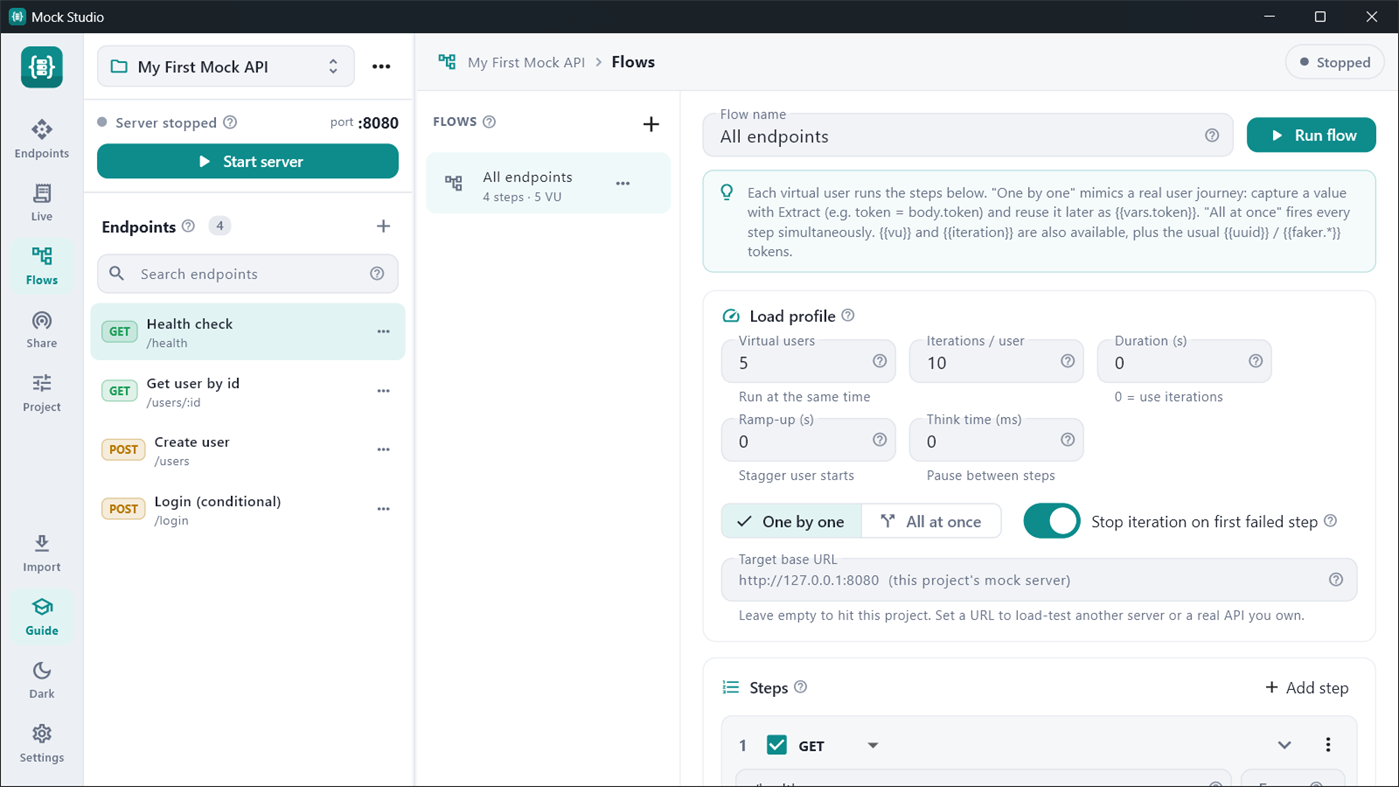1399x787 pixels.
Task: Uncheck the step 1 enabled checkbox
Action: 777,745
